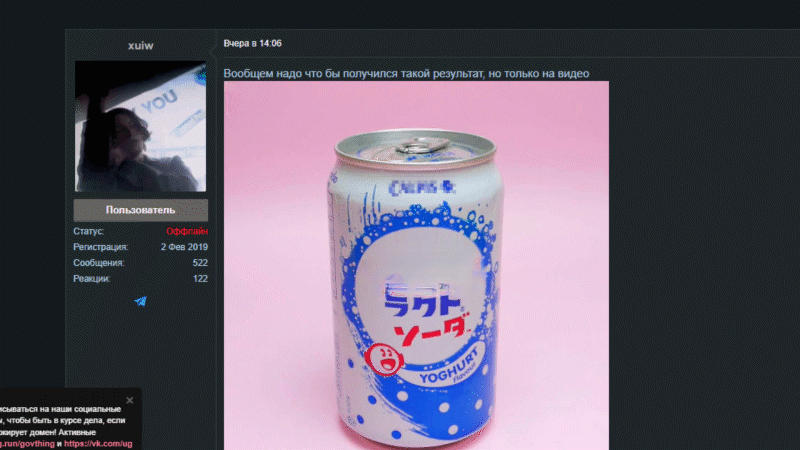The height and width of the screenshot is (450, 800).
Task: Select the Регистрация: label
Action: (x=101, y=247)
